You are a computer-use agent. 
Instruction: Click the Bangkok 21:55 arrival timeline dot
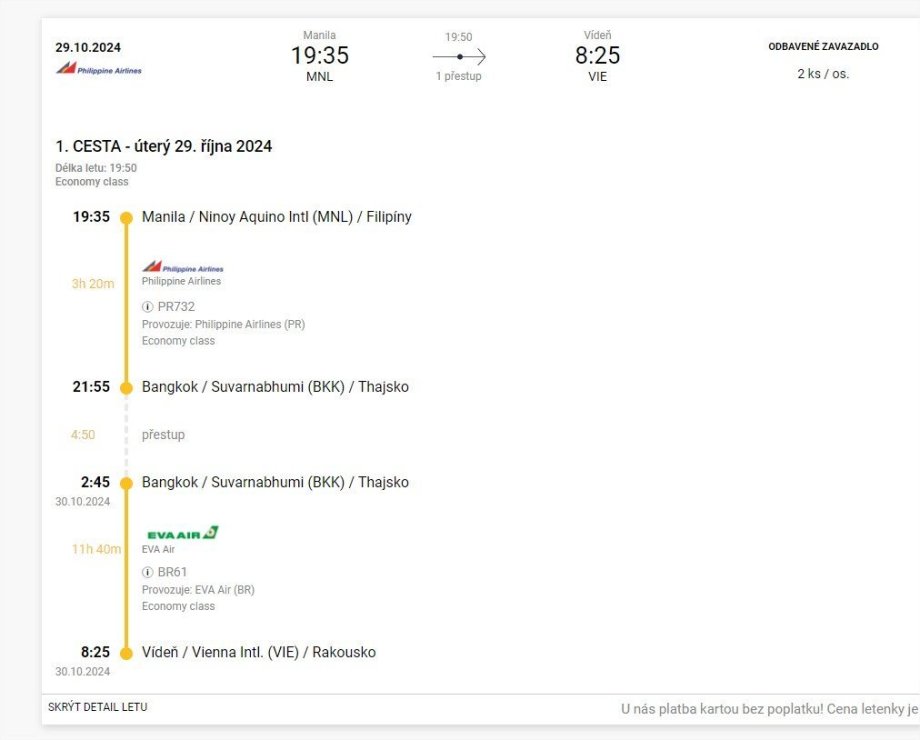click(126, 388)
